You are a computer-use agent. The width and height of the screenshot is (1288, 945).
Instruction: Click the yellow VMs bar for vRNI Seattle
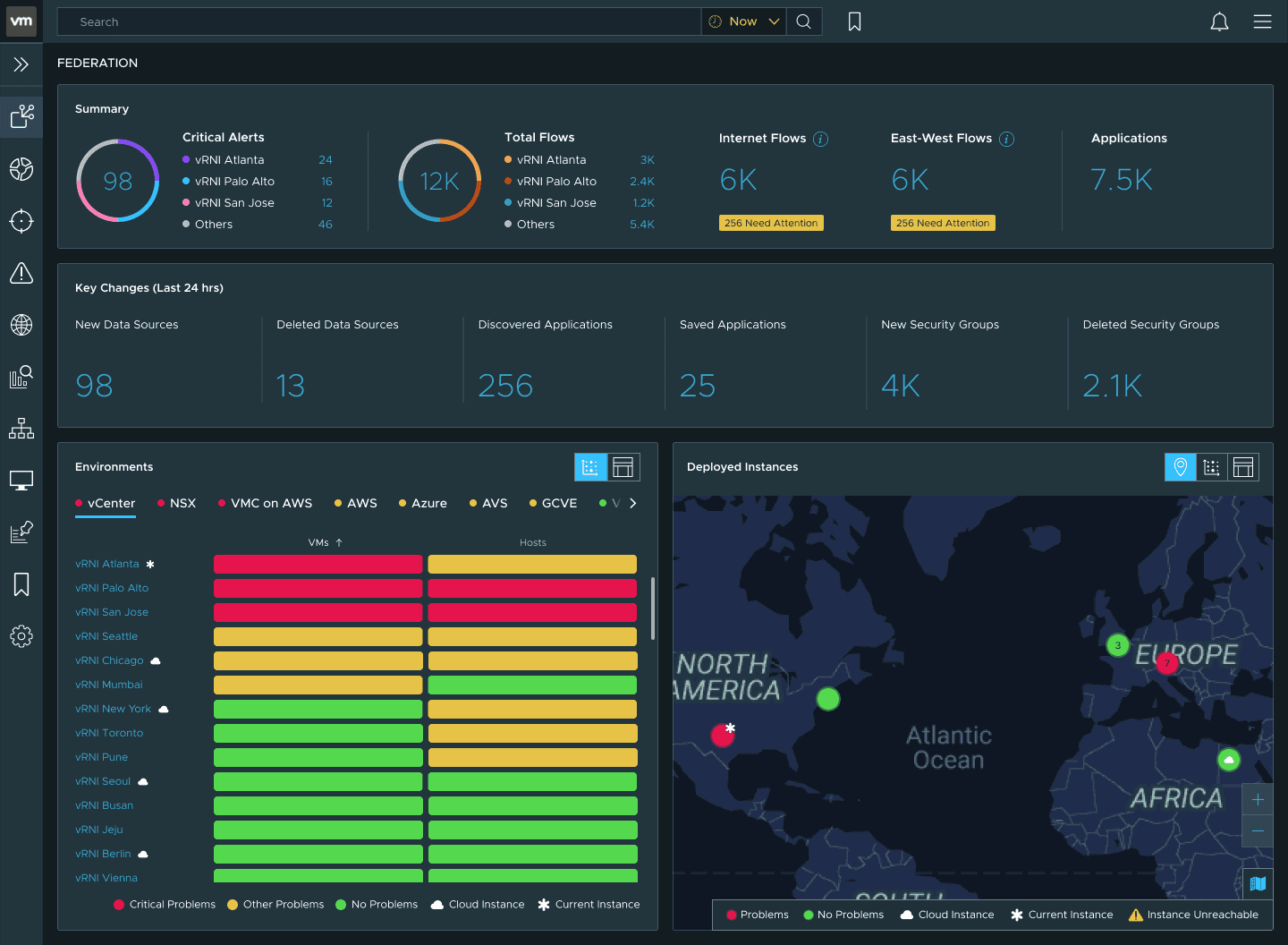(318, 636)
